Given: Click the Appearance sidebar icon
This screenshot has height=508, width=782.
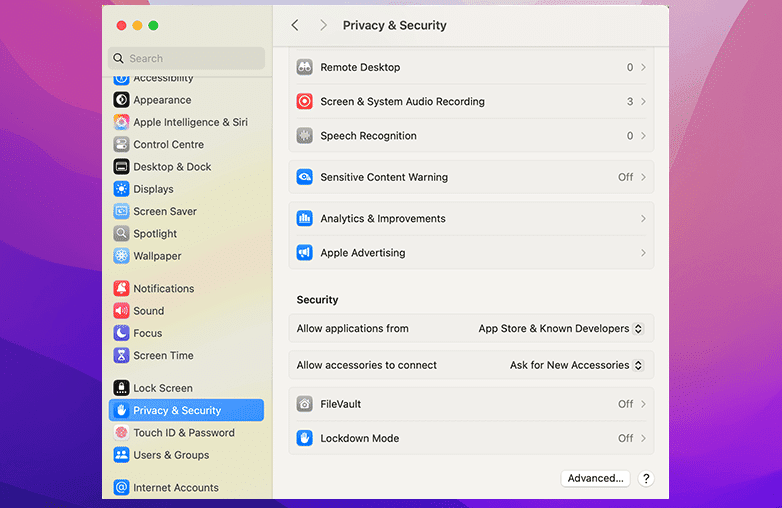Looking at the screenshot, I should click(x=121, y=100).
